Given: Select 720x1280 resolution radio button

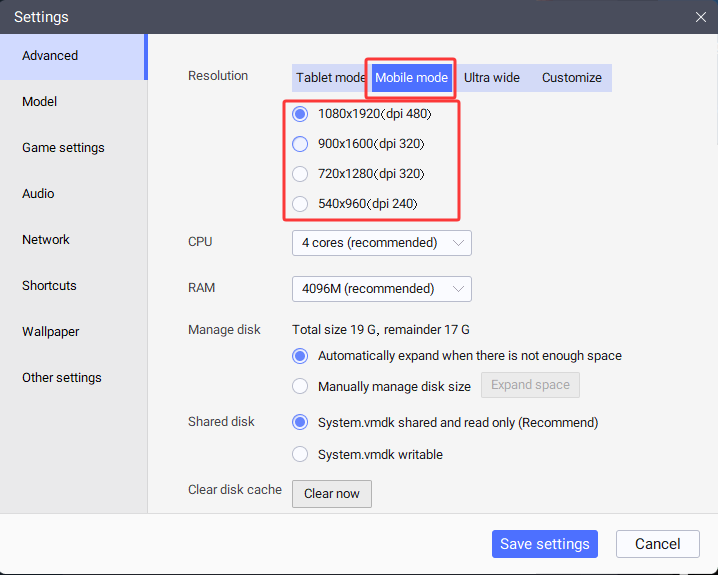Looking at the screenshot, I should click(300, 174).
